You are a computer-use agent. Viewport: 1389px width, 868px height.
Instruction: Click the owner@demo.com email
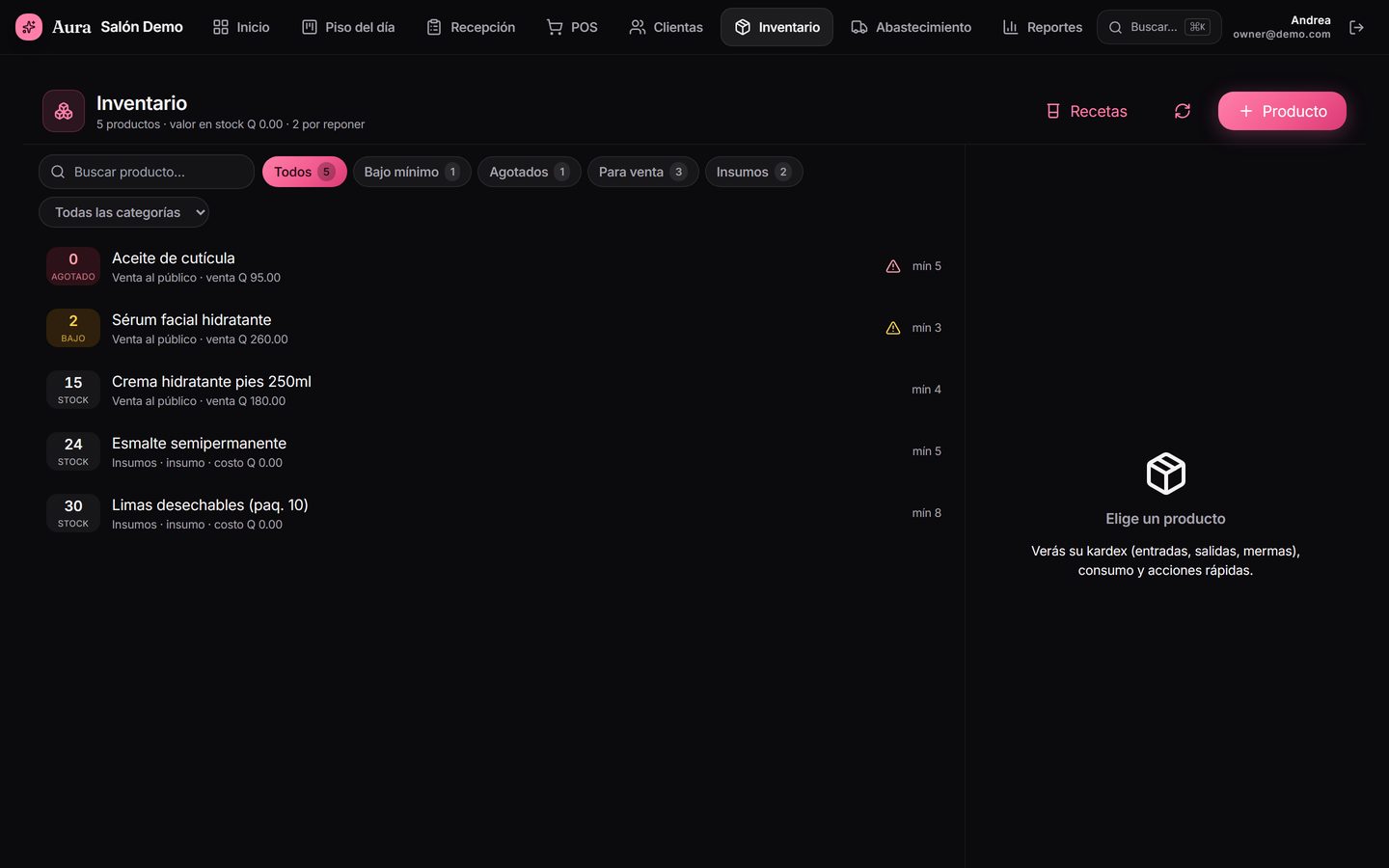click(x=1281, y=35)
